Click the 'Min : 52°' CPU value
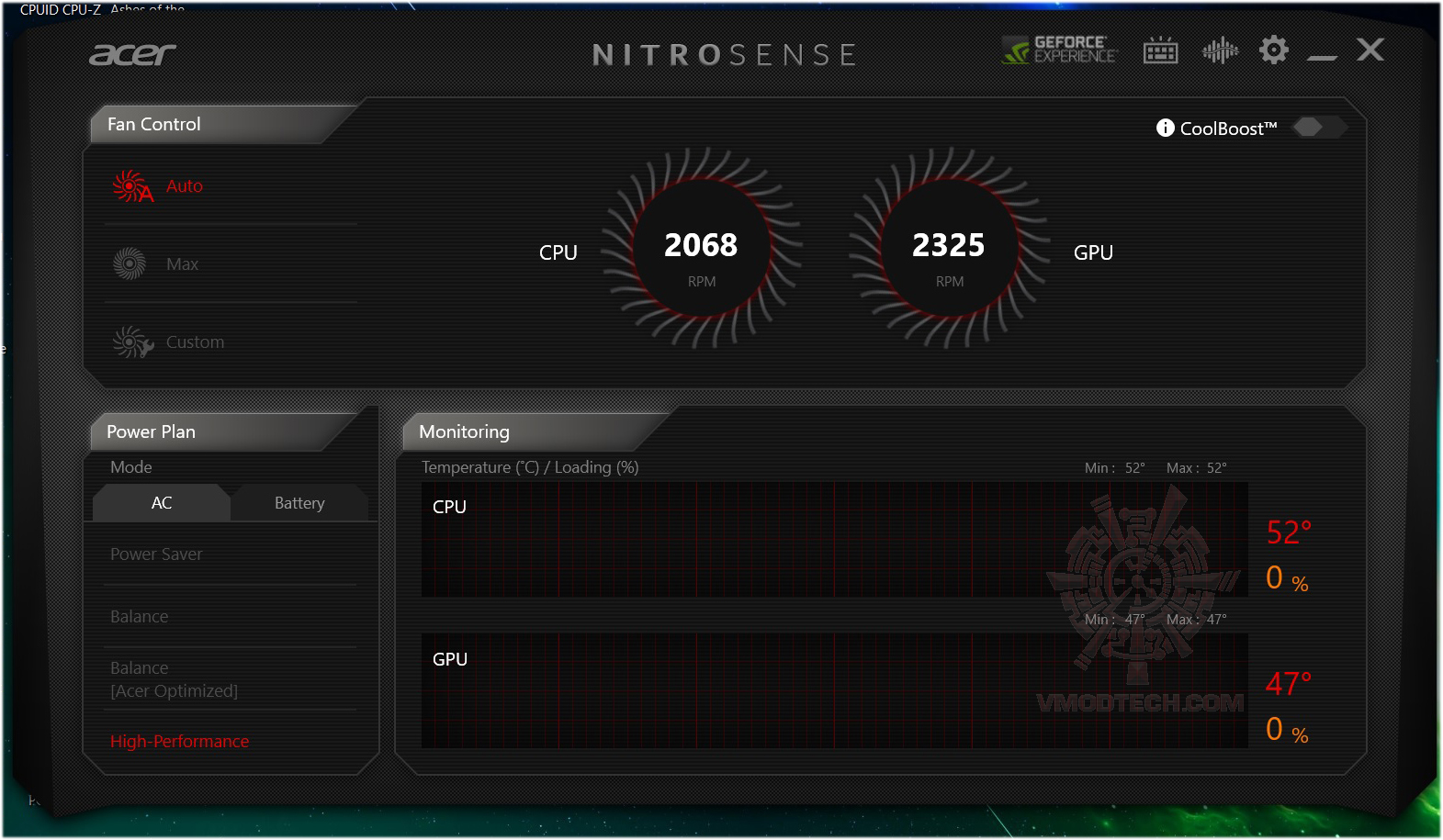The image size is (1443, 840). (x=1115, y=468)
